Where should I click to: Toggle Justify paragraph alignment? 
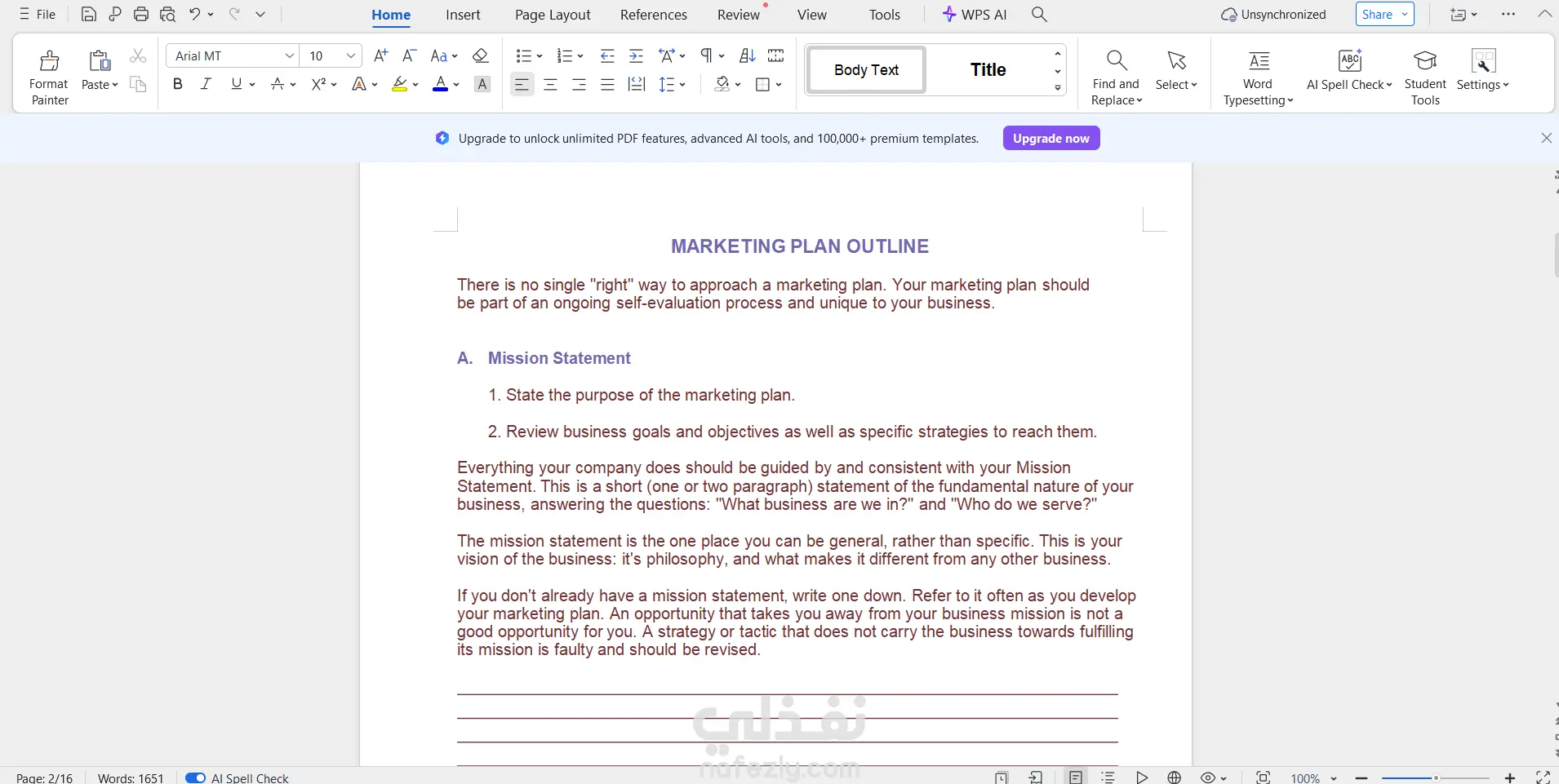607,84
